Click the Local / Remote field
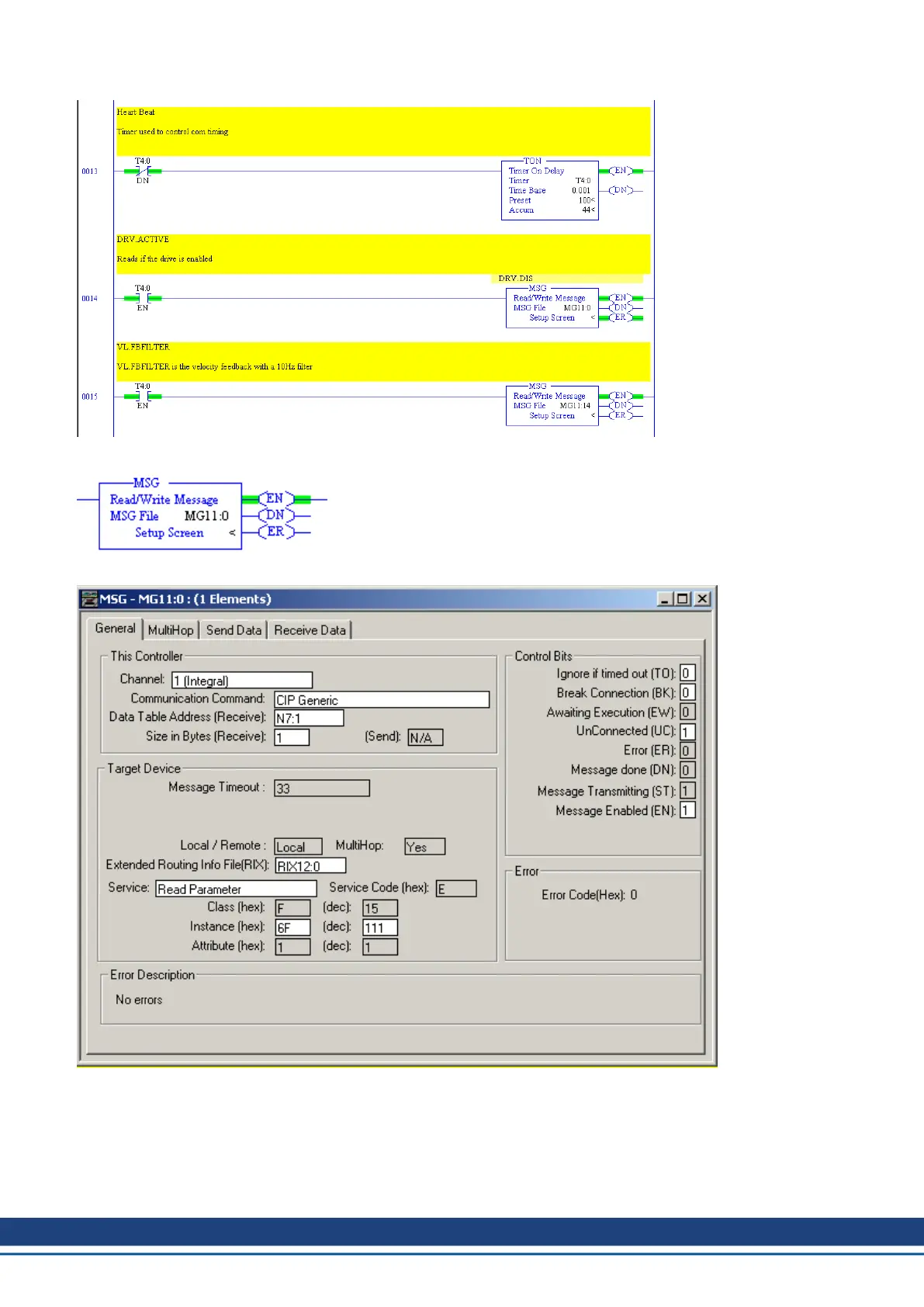 [x=298, y=847]
